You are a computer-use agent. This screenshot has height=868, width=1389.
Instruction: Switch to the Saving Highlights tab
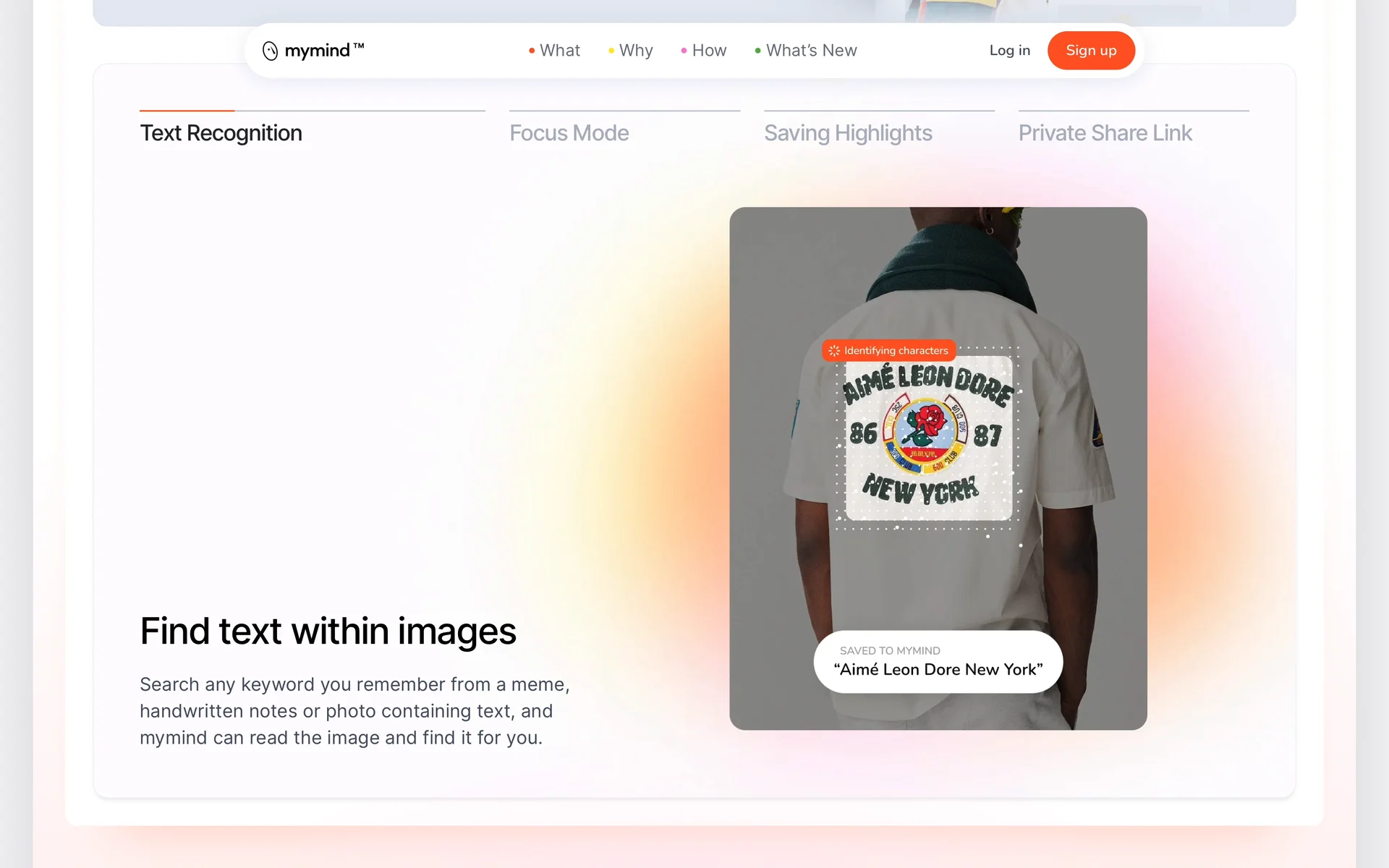point(848,133)
